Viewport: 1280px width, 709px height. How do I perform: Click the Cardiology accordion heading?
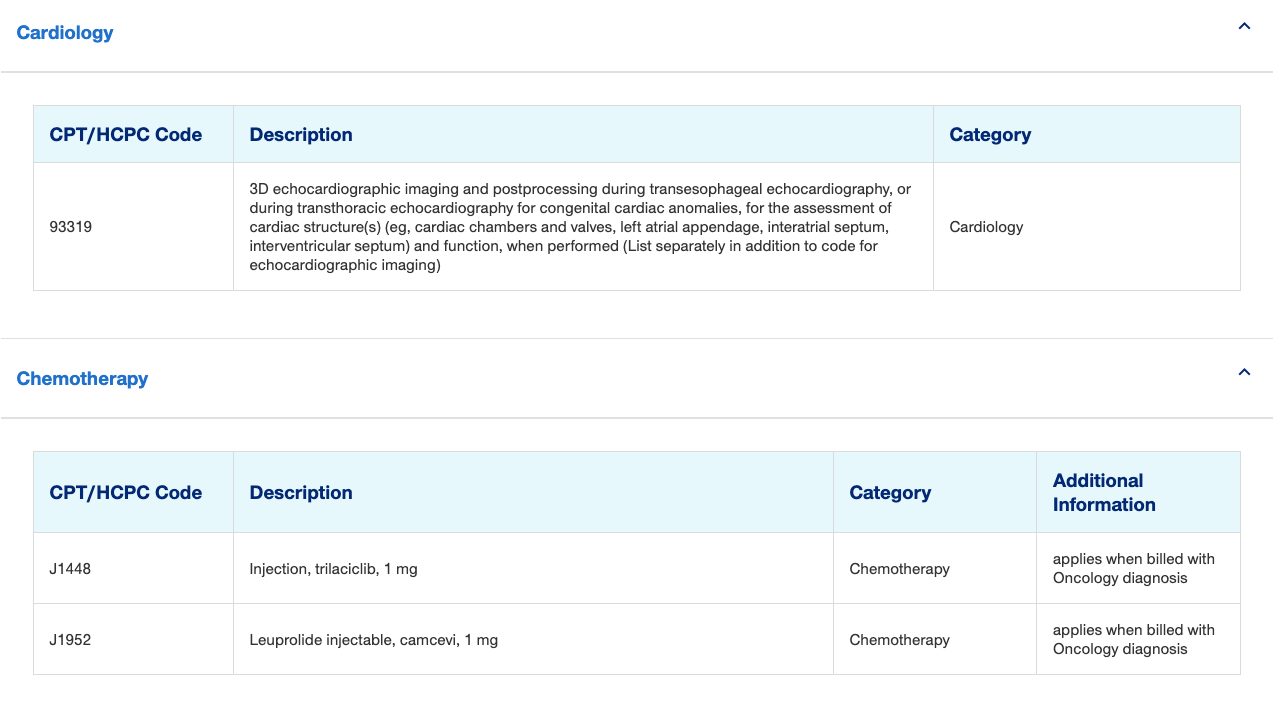click(65, 33)
